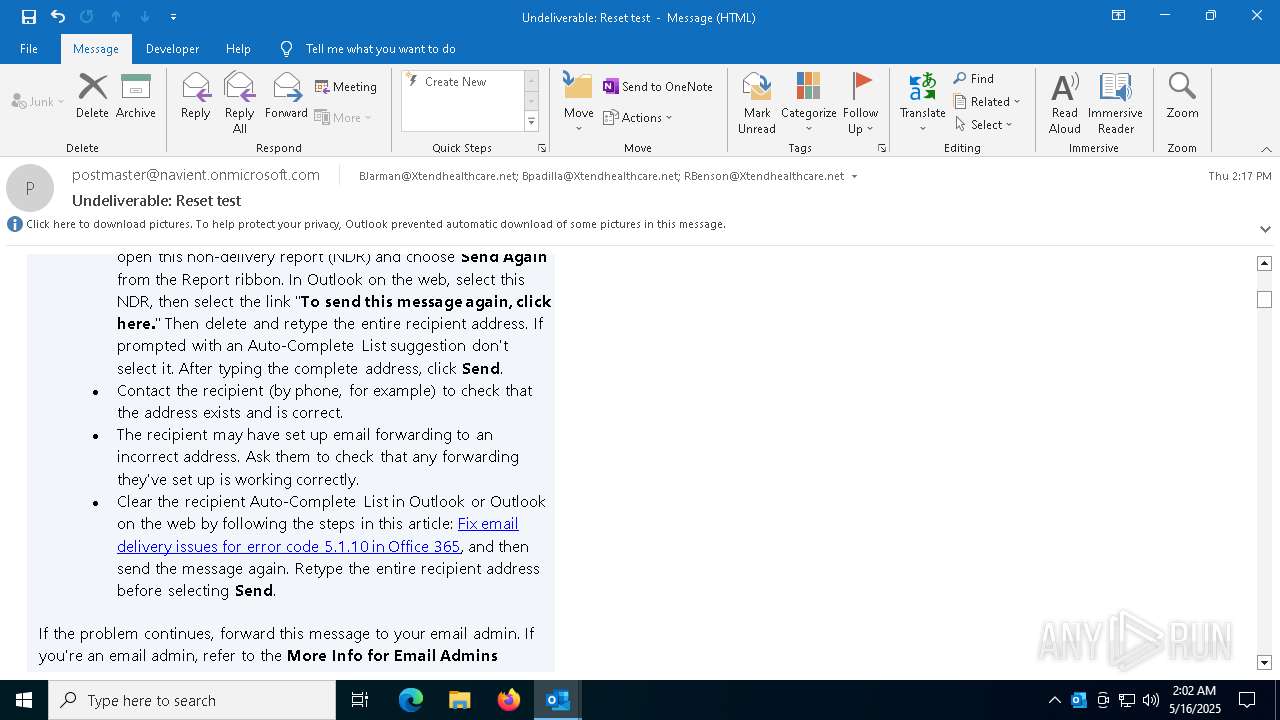Image resolution: width=1280 pixels, height=720 pixels.
Task: Undo the last action in the title bar
Action: click(x=58, y=17)
